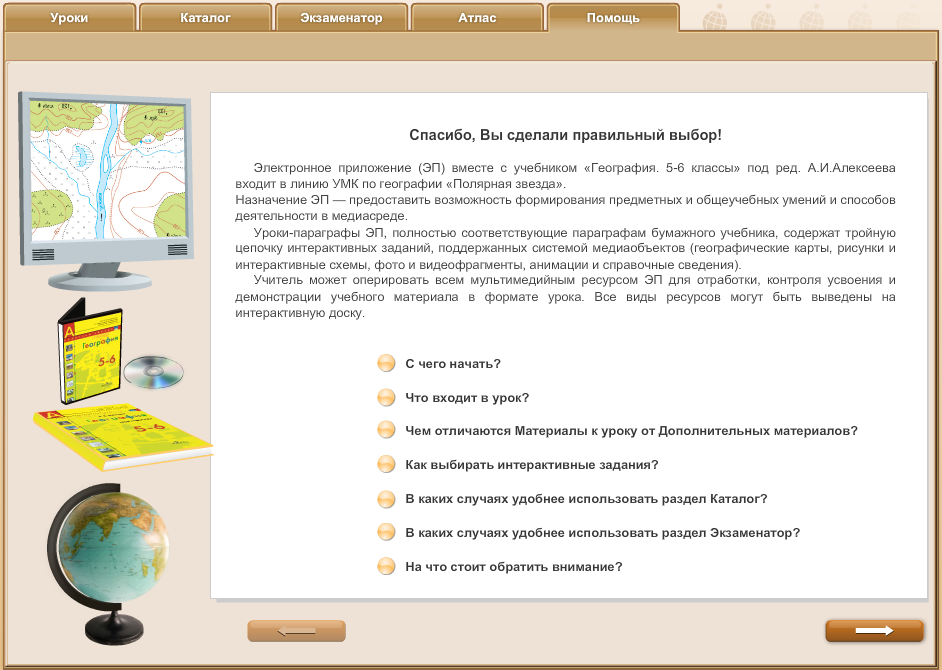Screen dimensions: 942x670
Task: Select the Помощь tab
Action: (613, 16)
